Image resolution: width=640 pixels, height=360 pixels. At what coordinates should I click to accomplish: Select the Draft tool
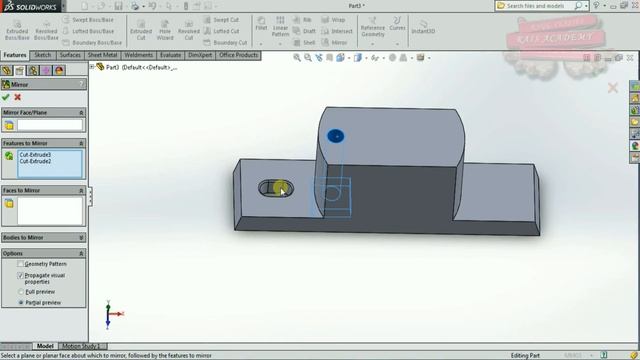click(304, 31)
